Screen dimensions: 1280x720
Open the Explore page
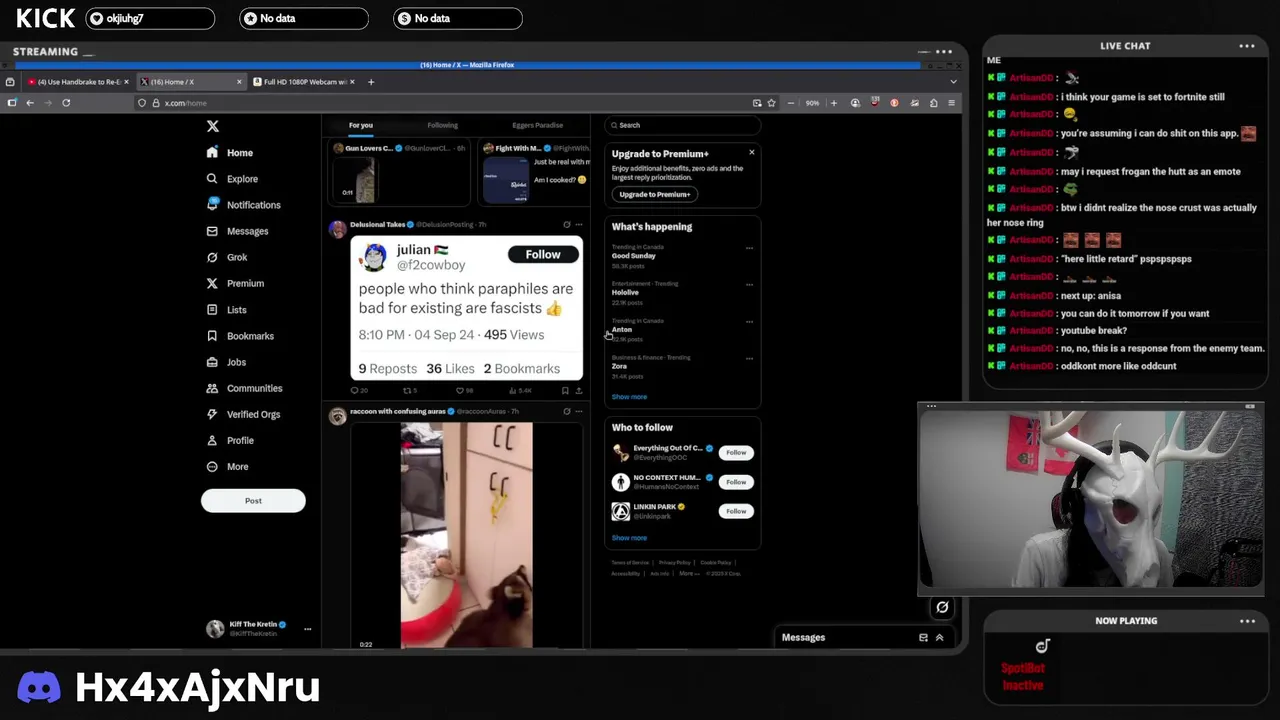point(231,179)
